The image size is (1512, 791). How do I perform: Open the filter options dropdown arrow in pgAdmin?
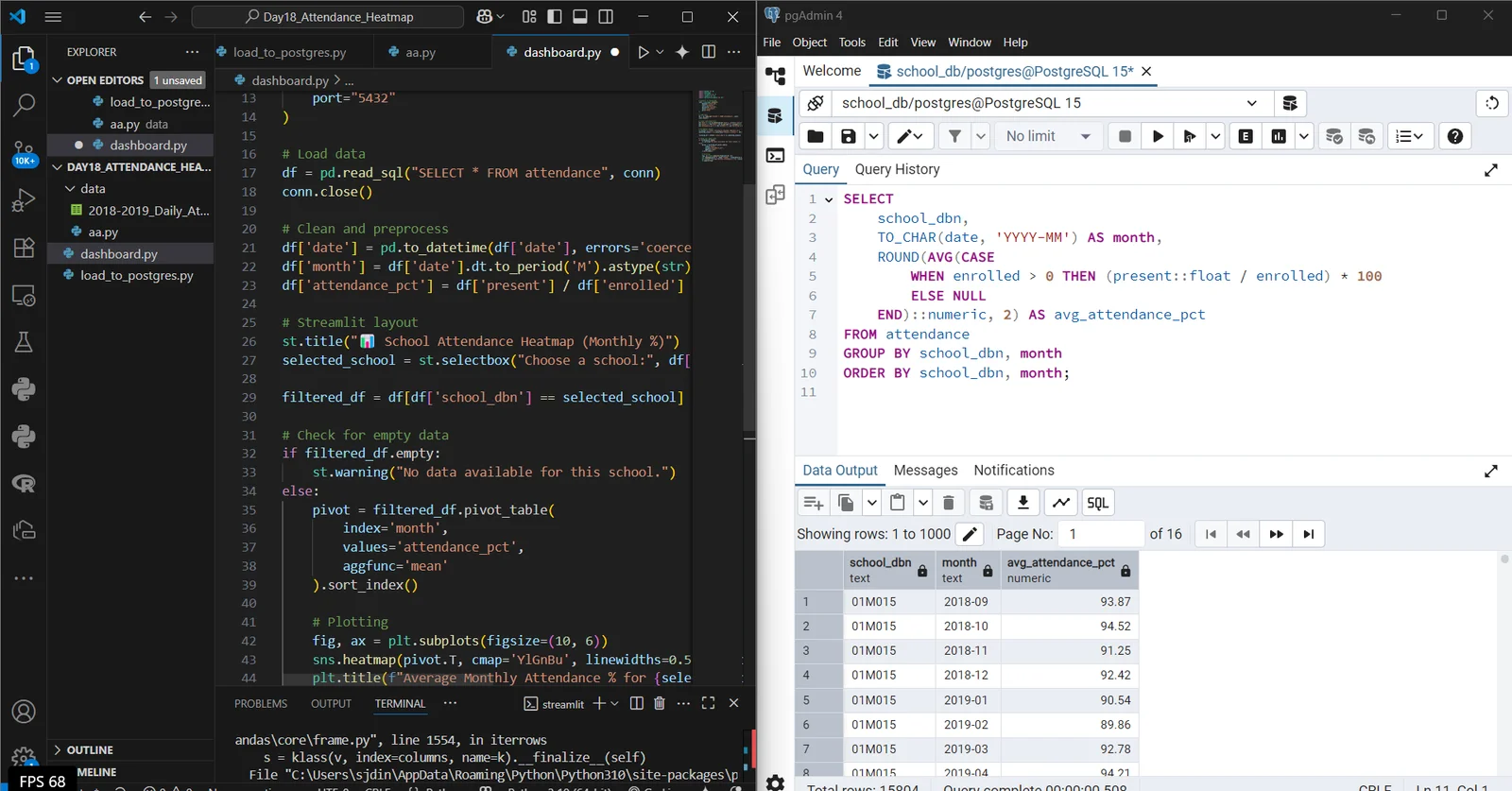pyautogui.click(x=980, y=136)
